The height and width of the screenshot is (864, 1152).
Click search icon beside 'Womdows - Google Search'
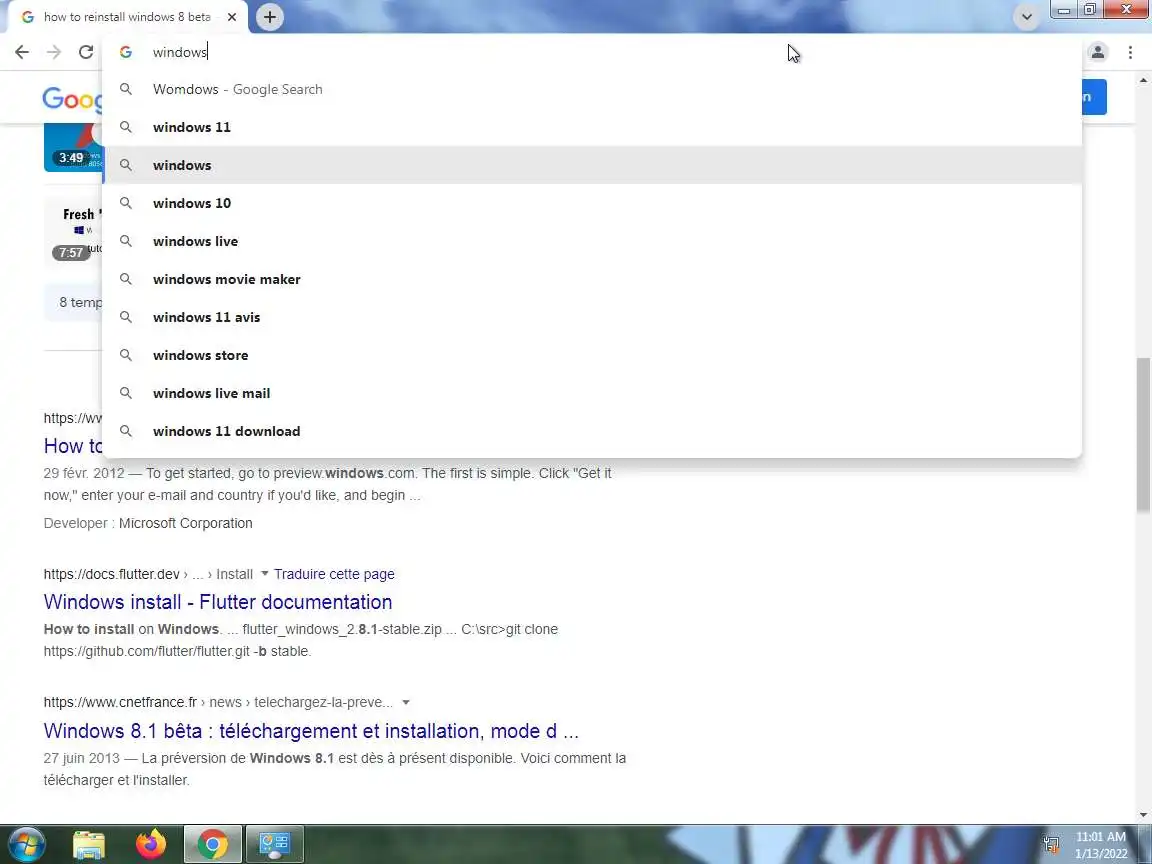[x=126, y=89]
